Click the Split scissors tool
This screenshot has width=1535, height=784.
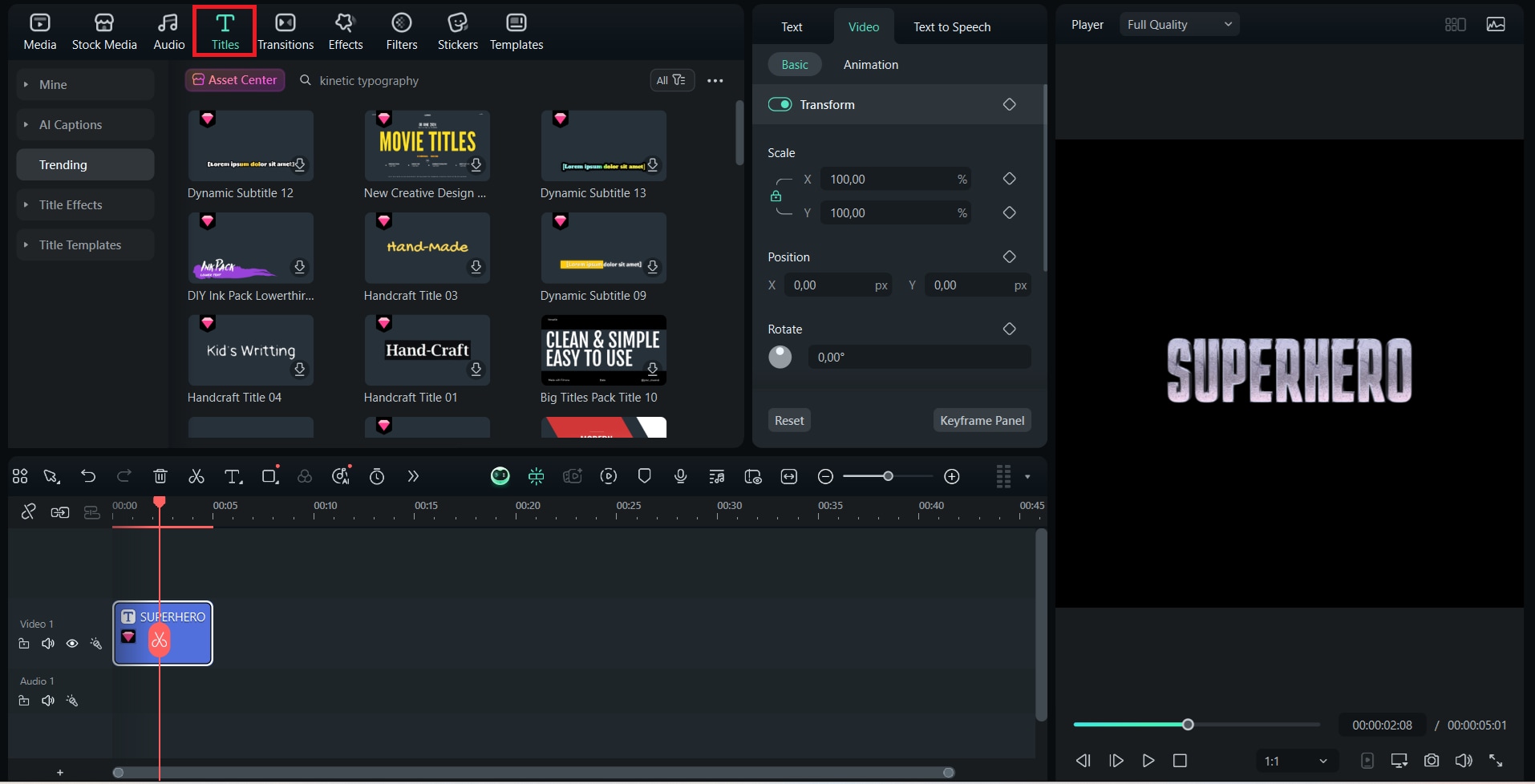[x=196, y=476]
